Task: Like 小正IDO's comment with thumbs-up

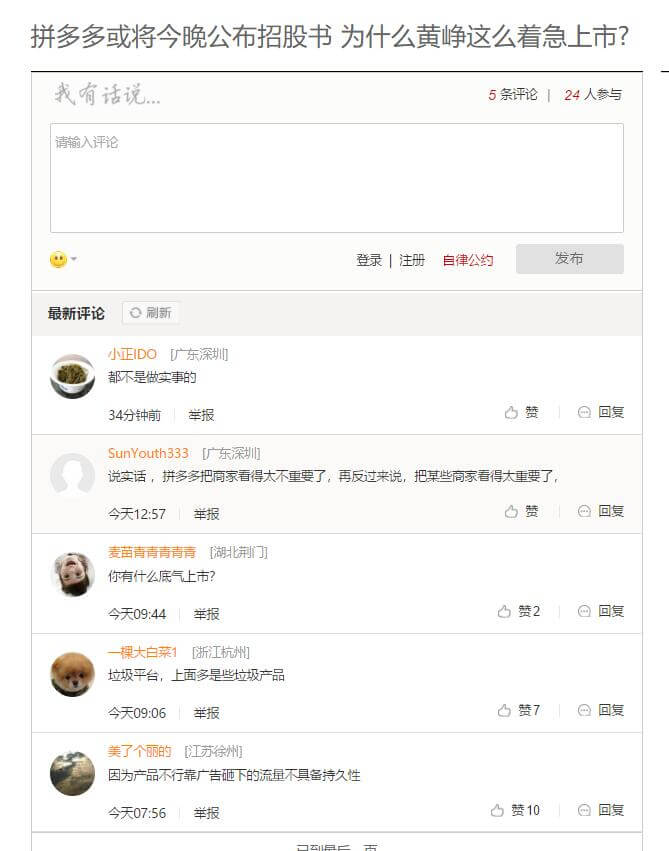Action: coord(521,412)
